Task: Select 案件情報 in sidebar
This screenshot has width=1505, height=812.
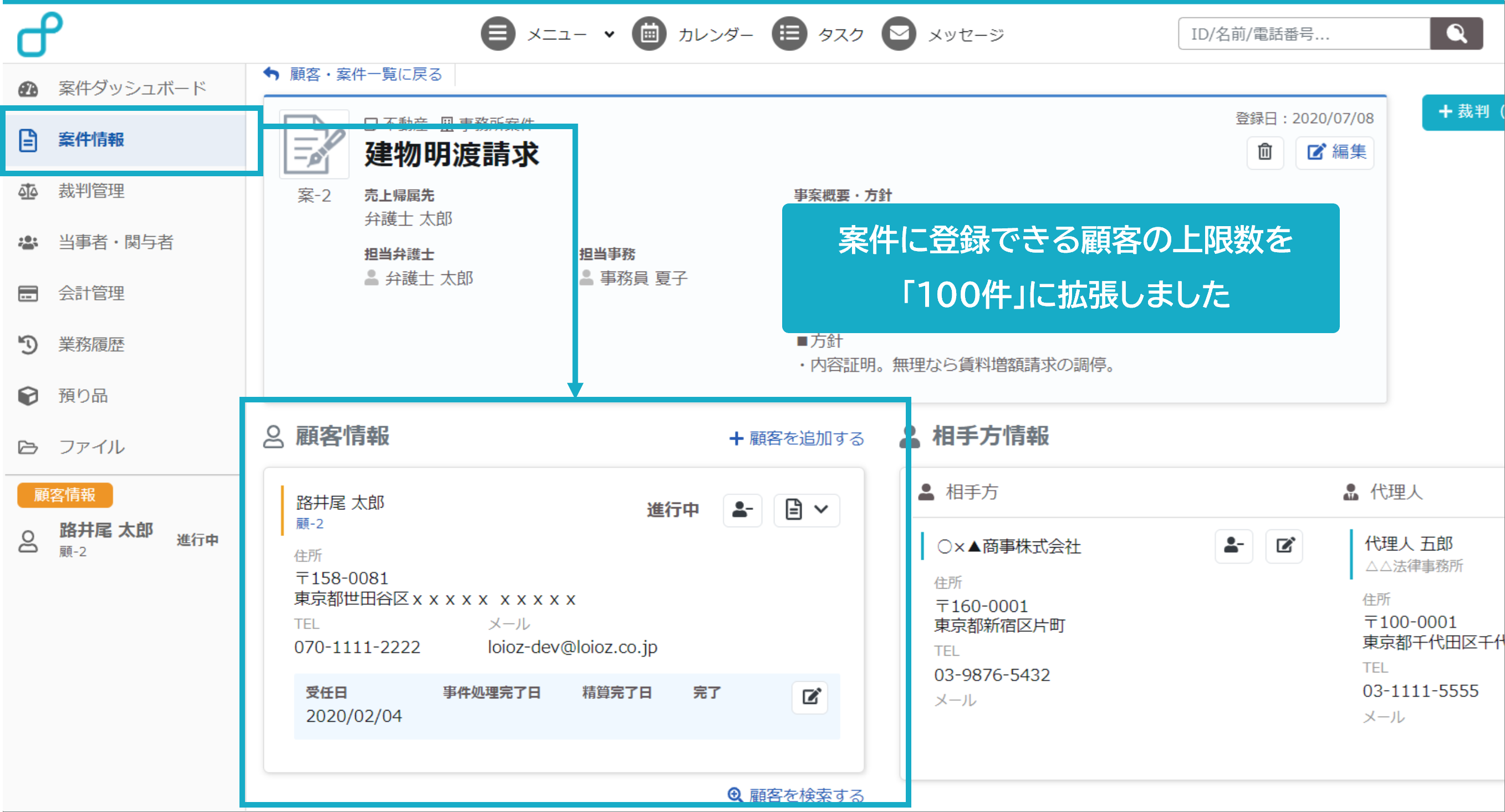Action: click(x=124, y=140)
